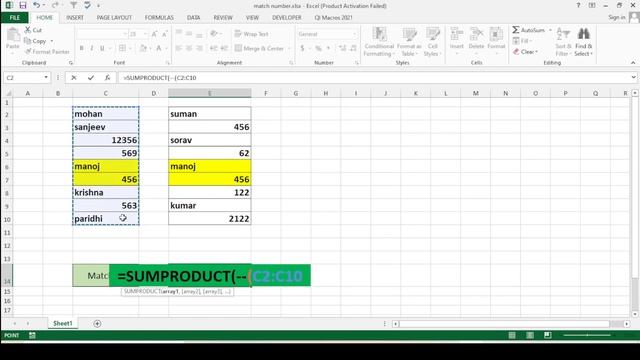640x360 pixels.
Task: Save the workbook with the floppy disk icon
Action: click(22, 6)
